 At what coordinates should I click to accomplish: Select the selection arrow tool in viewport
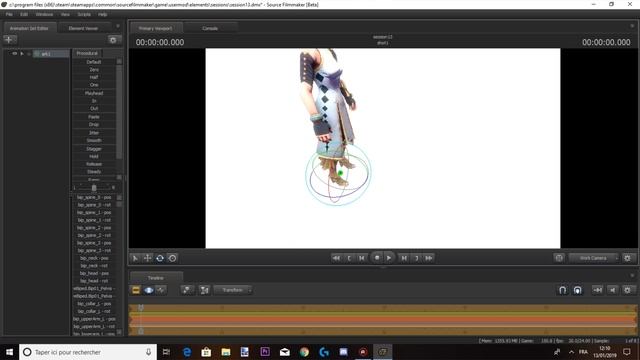click(x=135, y=258)
